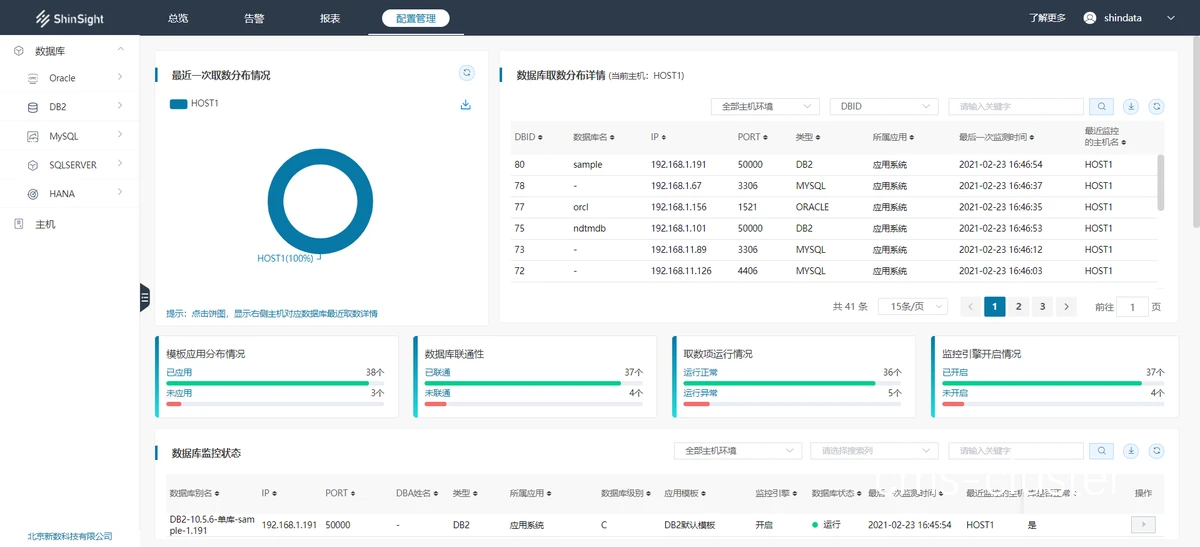Click the ShinSight logo
The height and width of the screenshot is (547, 1200).
point(69,18)
